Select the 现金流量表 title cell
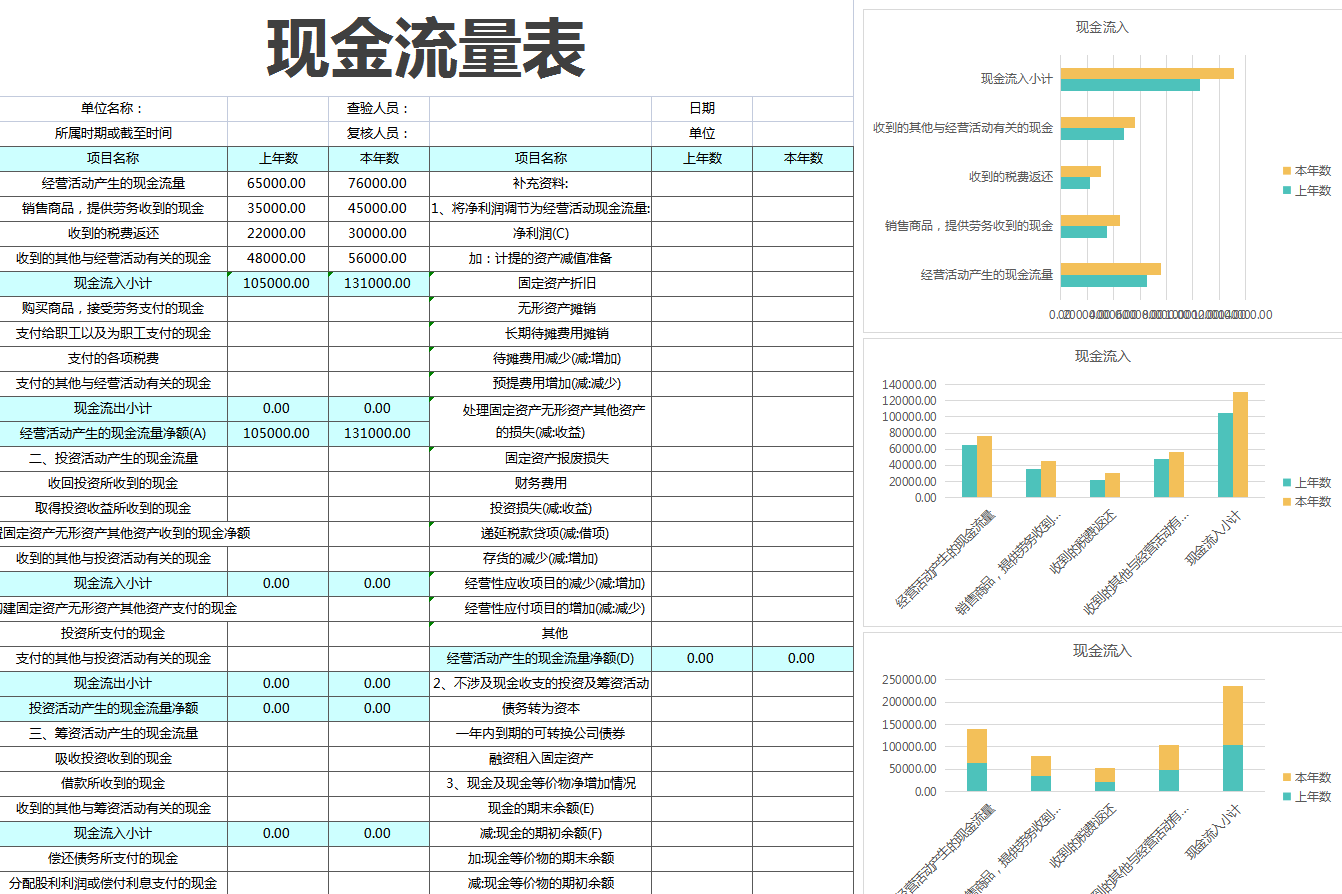1342x894 pixels. (x=426, y=48)
